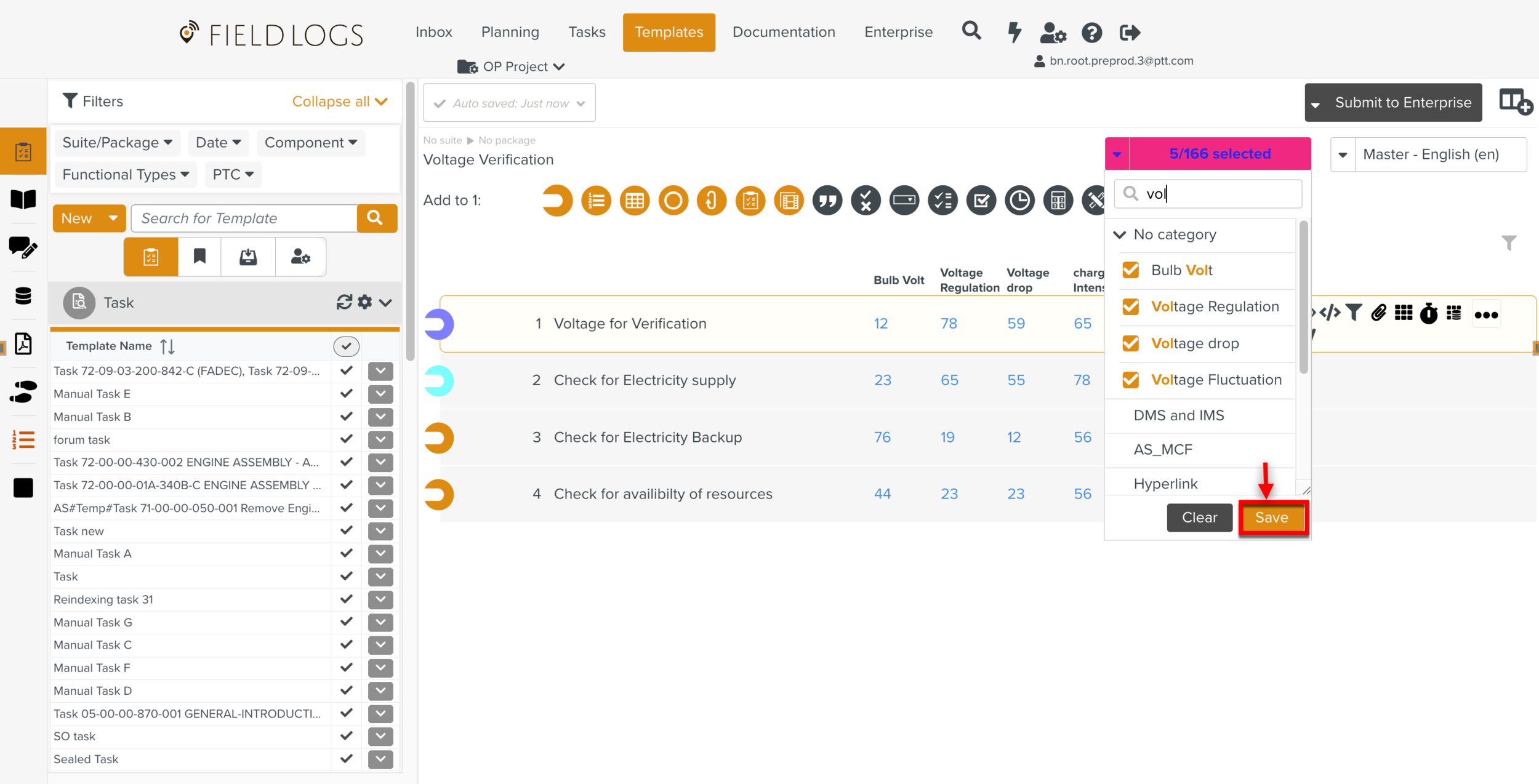Add a table step using grid icon
The height and width of the screenshot is (784, 1539).
click(x=634, y=201)
